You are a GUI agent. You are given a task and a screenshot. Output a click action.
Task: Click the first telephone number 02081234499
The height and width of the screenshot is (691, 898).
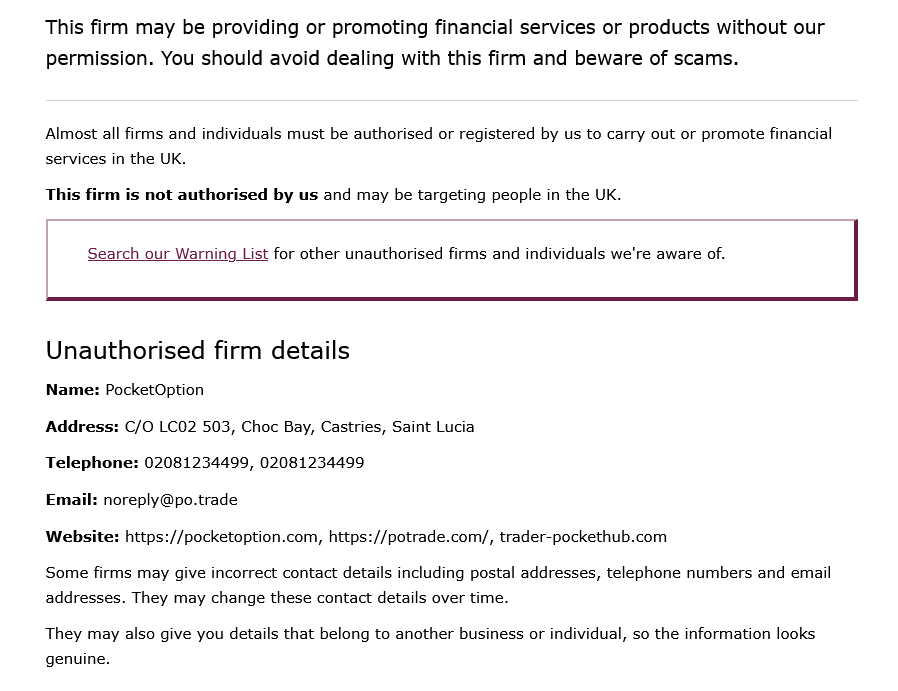pos(196,463)
